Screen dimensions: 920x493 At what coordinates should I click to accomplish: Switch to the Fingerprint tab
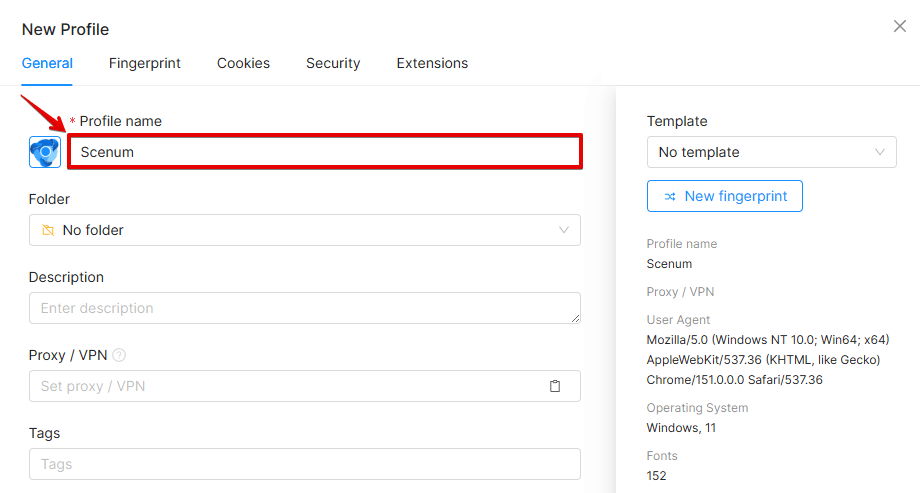[144, 63]
